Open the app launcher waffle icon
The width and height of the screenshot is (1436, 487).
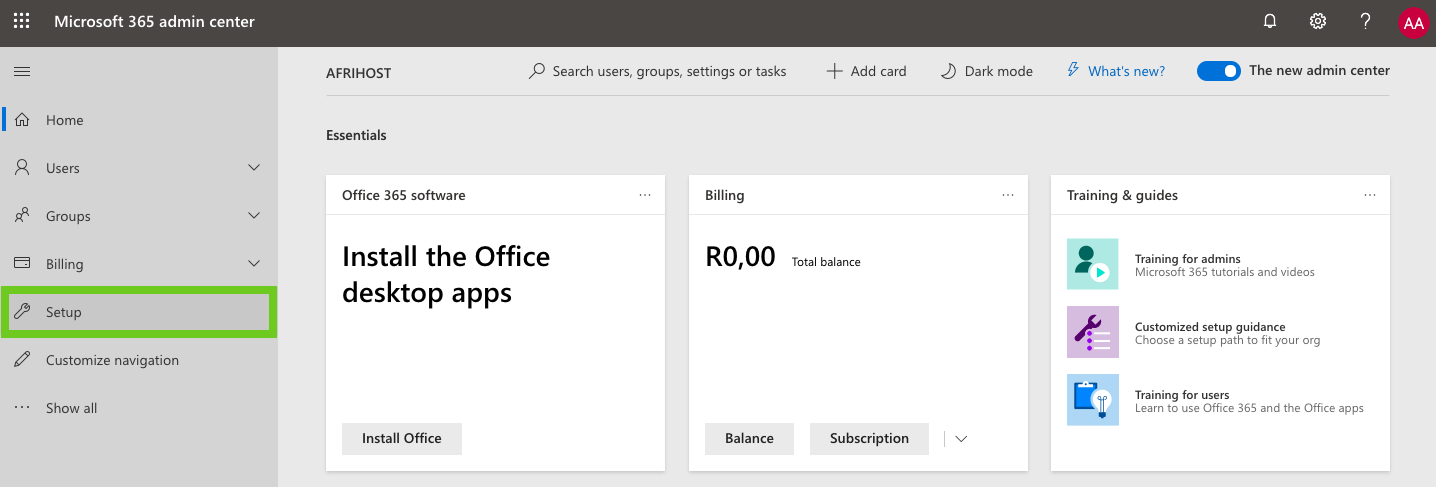(21, 21)
